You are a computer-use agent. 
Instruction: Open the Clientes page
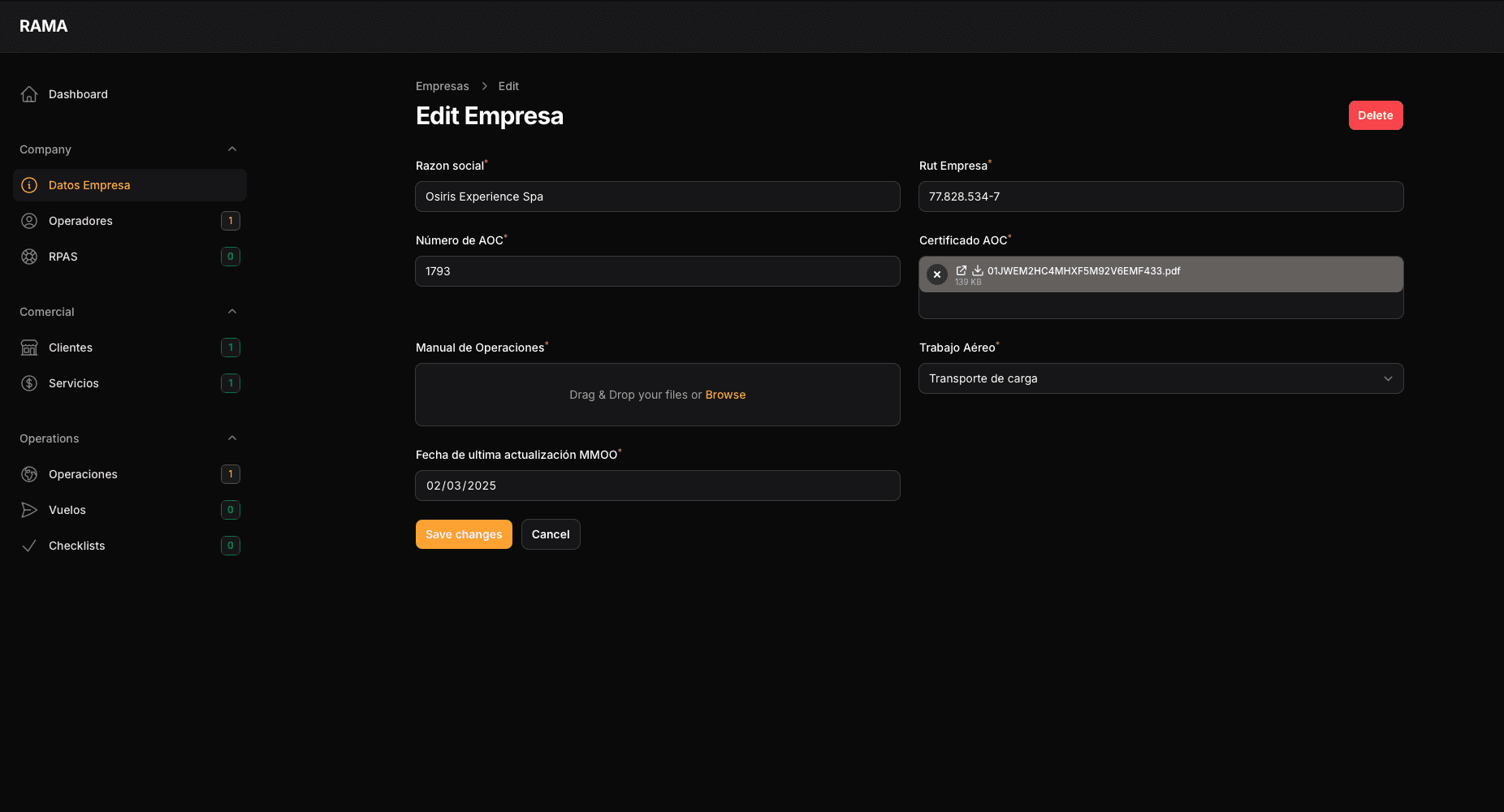point(130,348)
